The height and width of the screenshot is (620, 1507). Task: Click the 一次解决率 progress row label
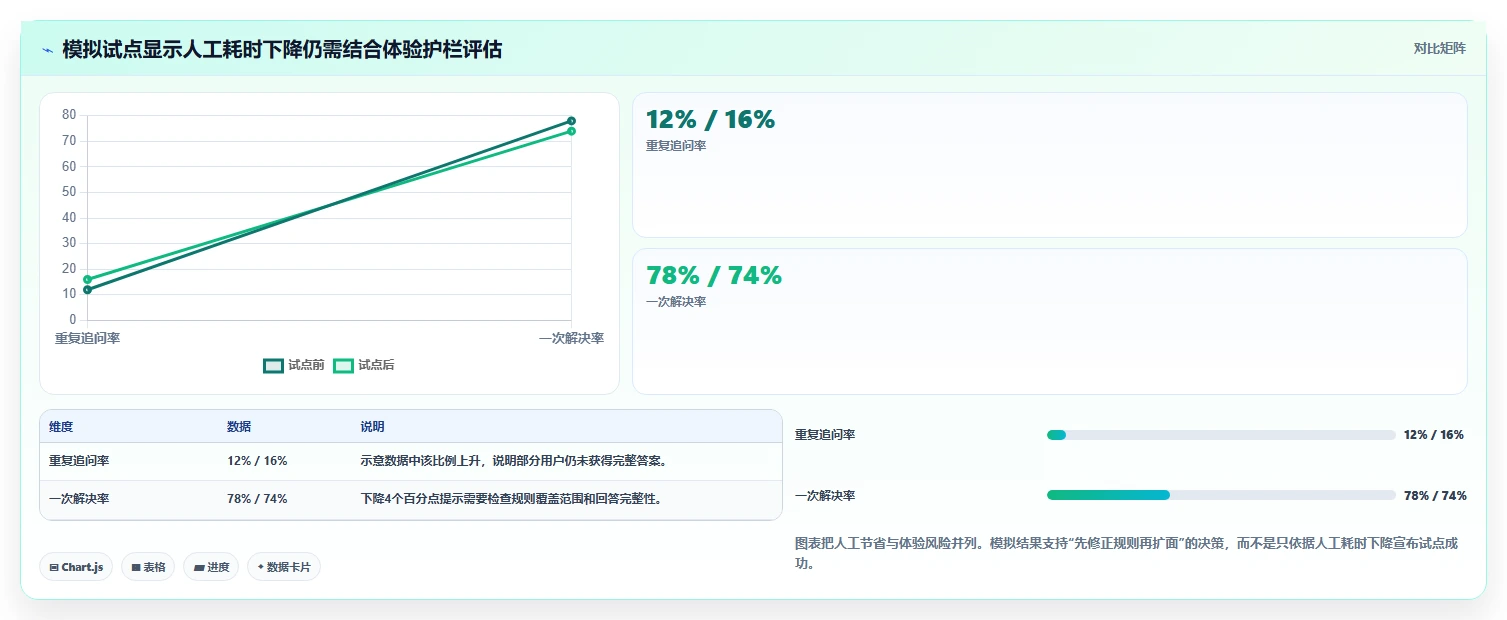pyautogui.click(x=825, y=496)
